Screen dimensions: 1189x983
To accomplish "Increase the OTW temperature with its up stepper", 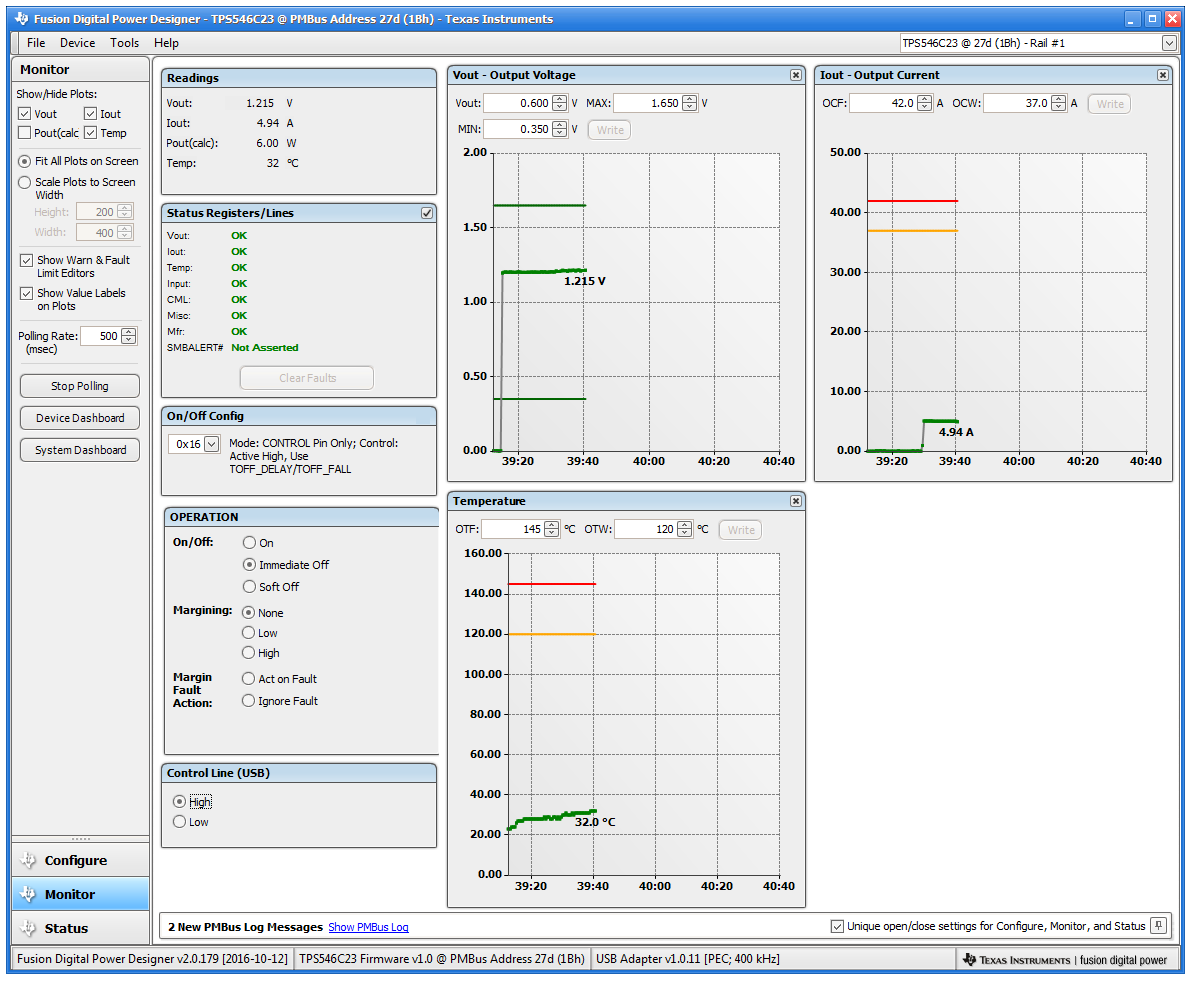I will (x=684, y=524).
